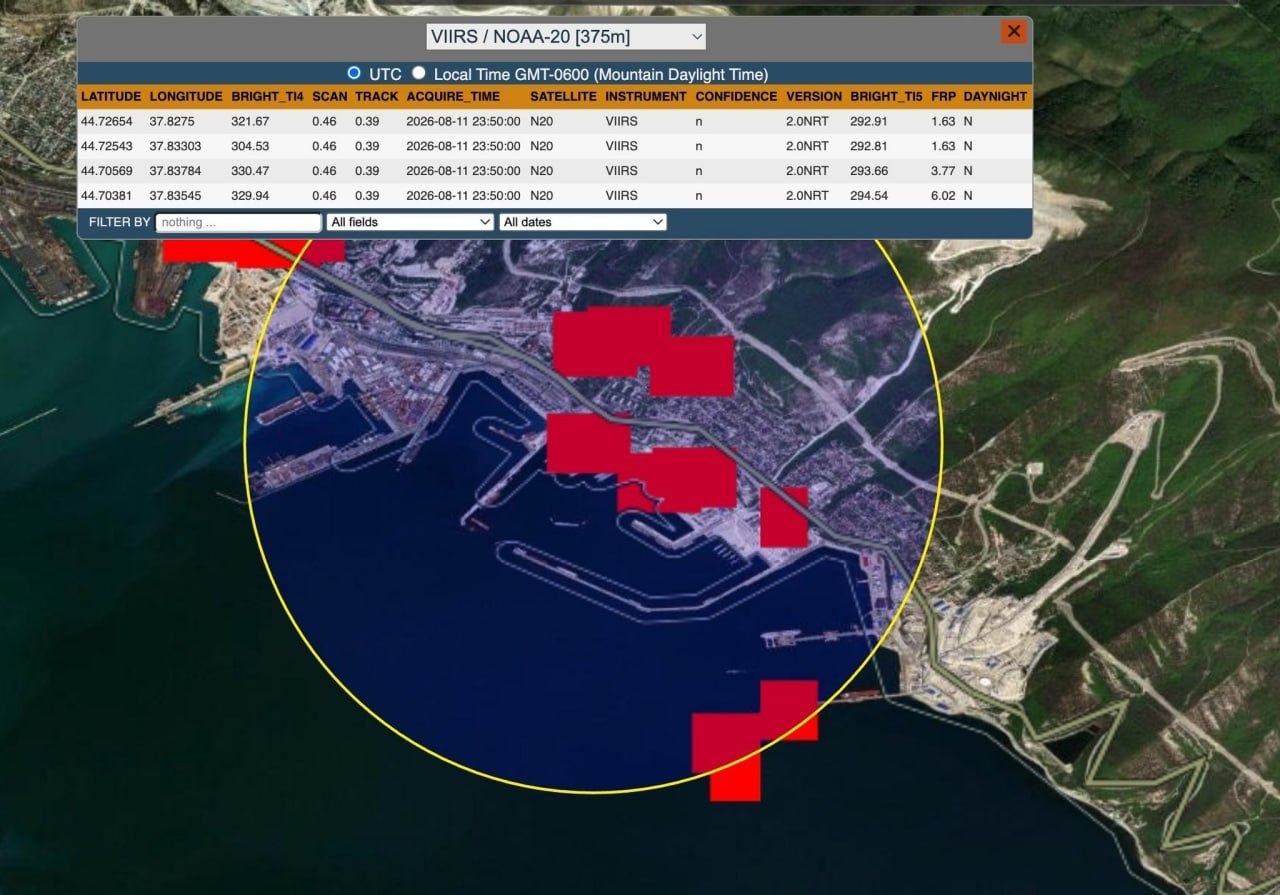The width and height of the screenshot is (1280, 895).
Task: Sort by the ACQUIRE_TIME column header
Action: point(453,97)
